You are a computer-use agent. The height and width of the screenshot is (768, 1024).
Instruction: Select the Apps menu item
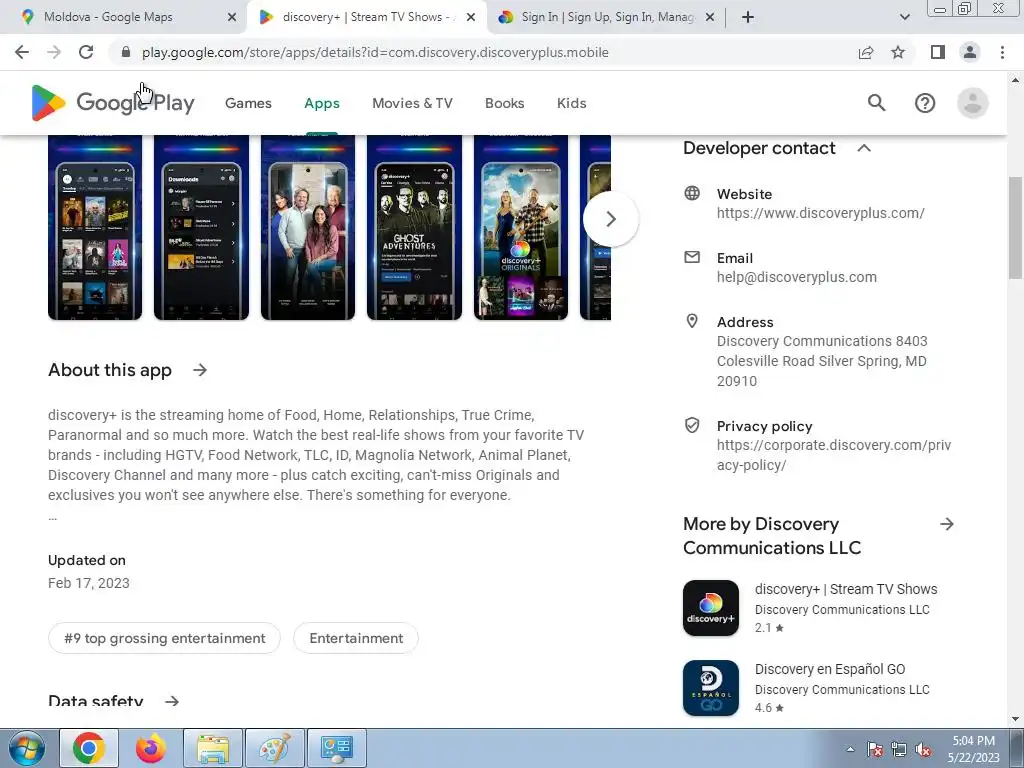(x=322, y=103)
